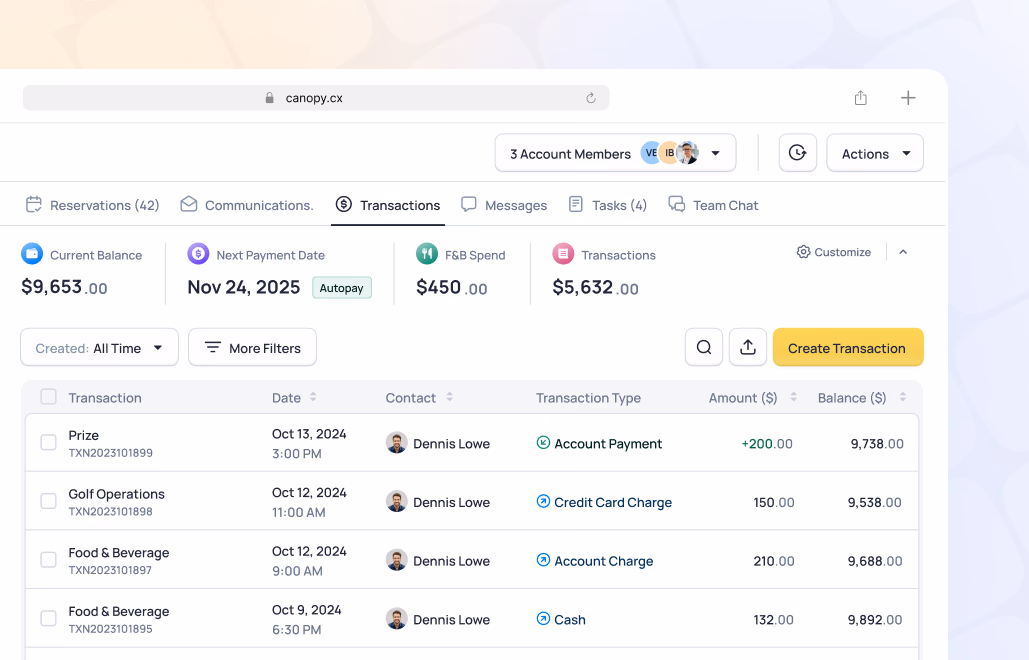Image resolution: width=1029 pixels, height=660 pixels.
Task: Click the IB member avatar
Action: [669, 153]
